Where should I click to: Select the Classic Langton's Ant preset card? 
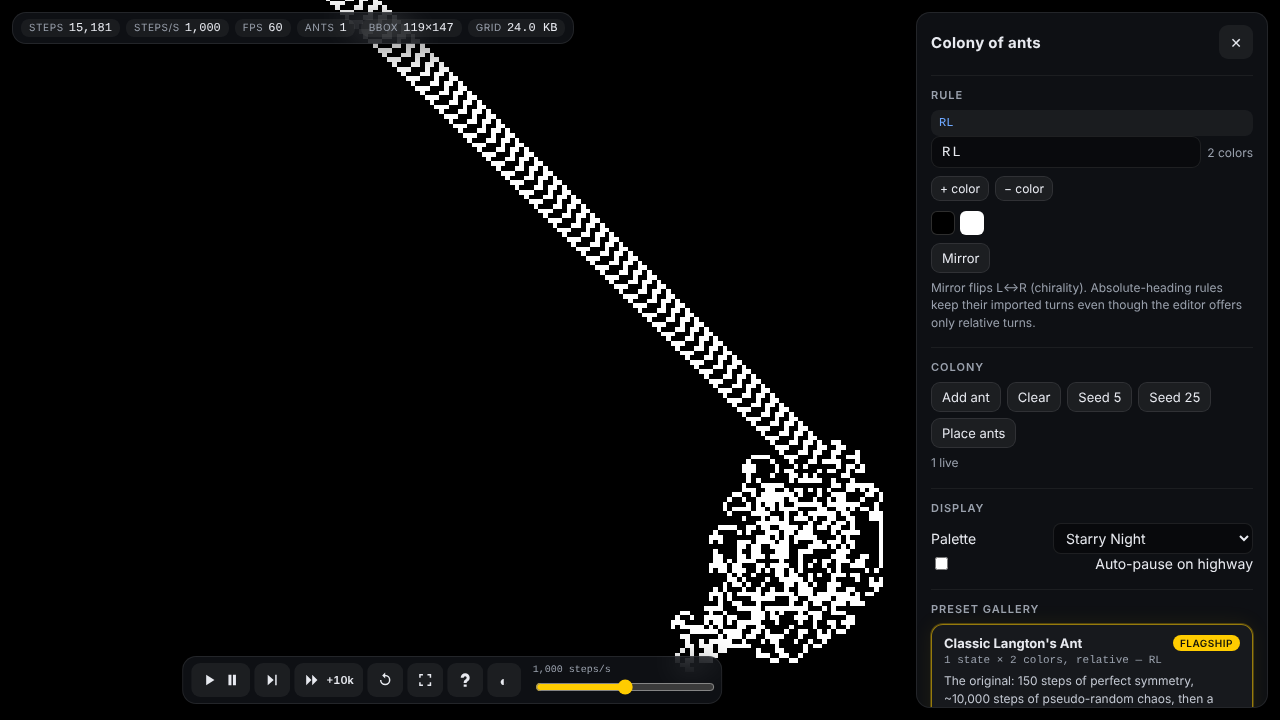pos(1092,665)
